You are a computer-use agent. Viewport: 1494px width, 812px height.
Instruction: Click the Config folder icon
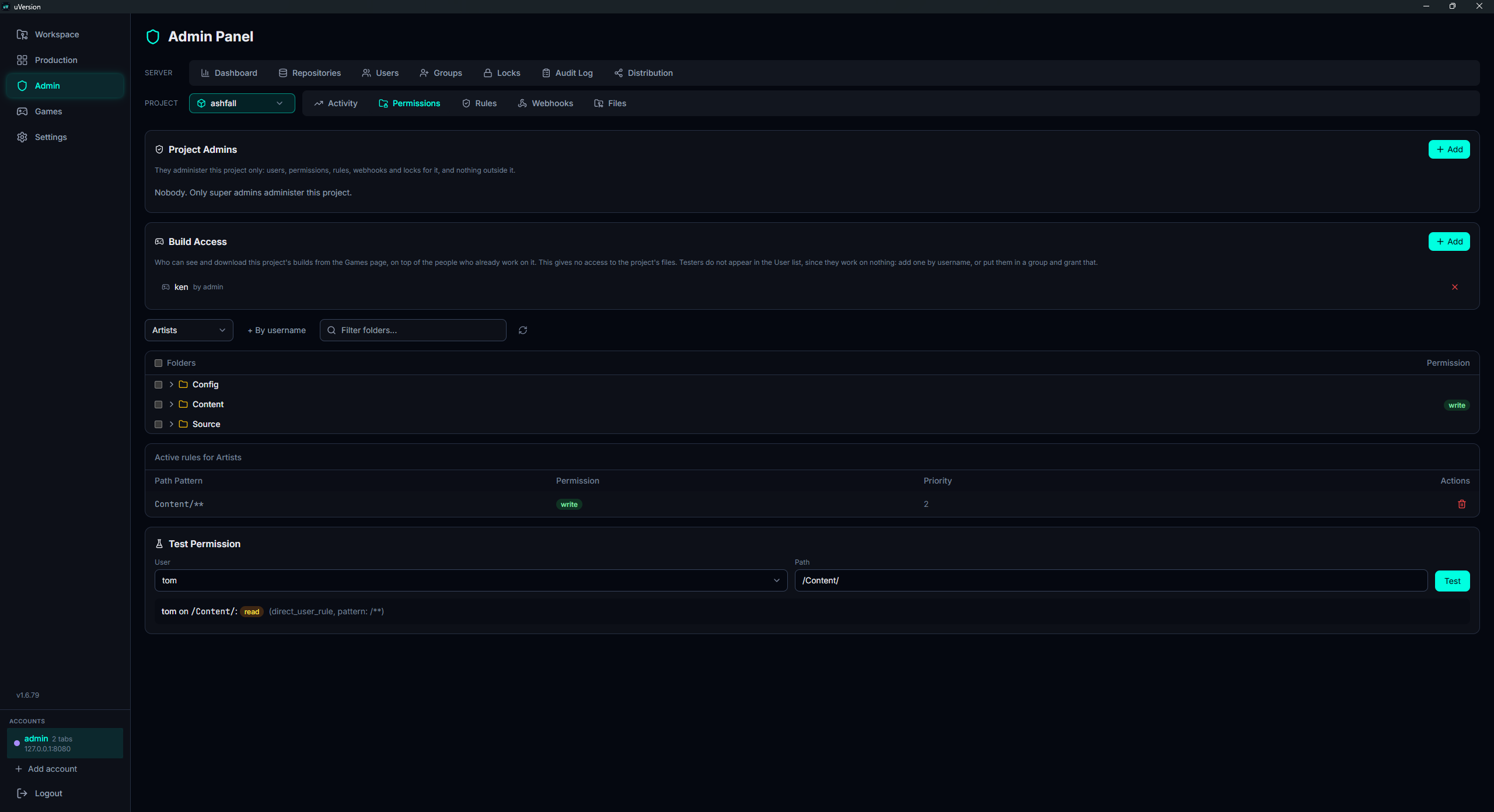[183, 384]
